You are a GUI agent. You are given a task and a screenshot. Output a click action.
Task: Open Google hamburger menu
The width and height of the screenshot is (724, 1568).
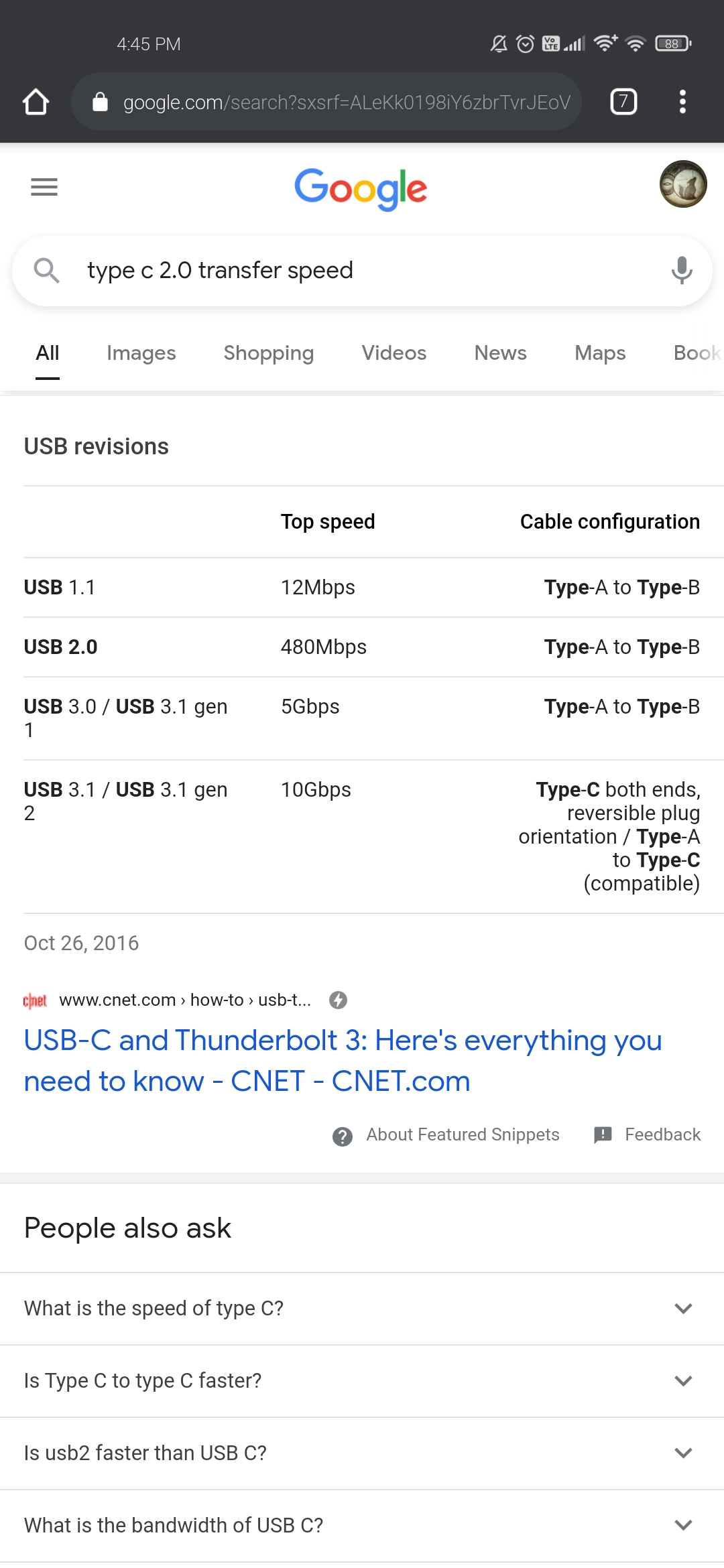pyautogui.click(x=44, y=187)
